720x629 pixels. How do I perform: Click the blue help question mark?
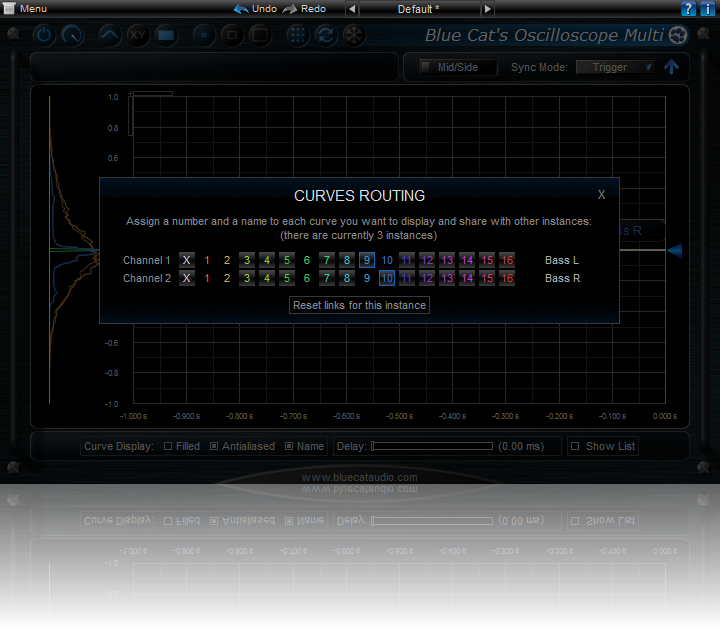pyautogui.click(x=689, y=9)
